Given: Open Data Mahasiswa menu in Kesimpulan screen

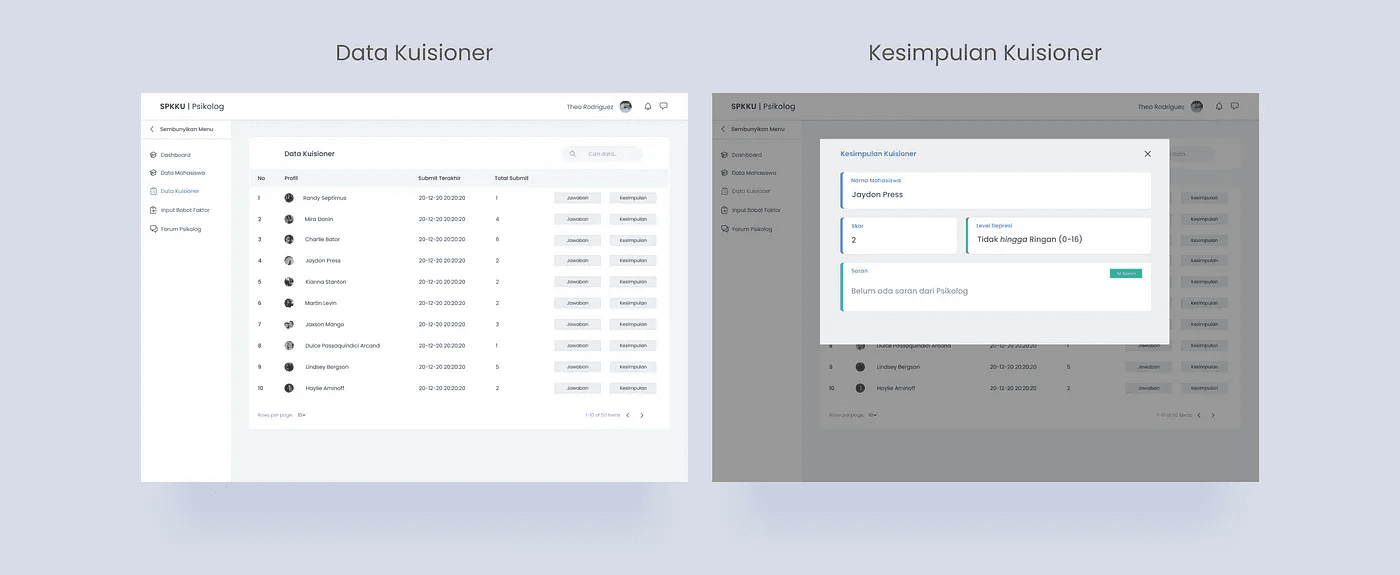Looking at the screenshot, I should (x=749, y=173).
